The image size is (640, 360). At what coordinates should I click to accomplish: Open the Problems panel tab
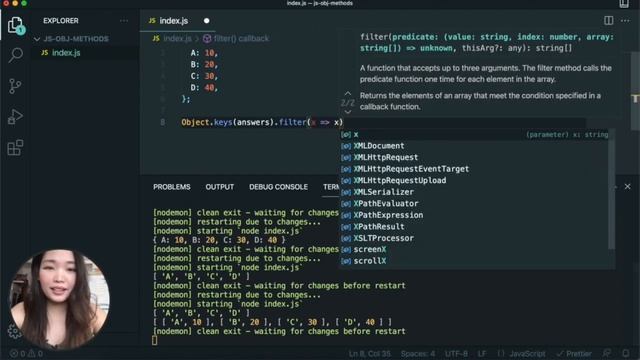tap(172, 187)
